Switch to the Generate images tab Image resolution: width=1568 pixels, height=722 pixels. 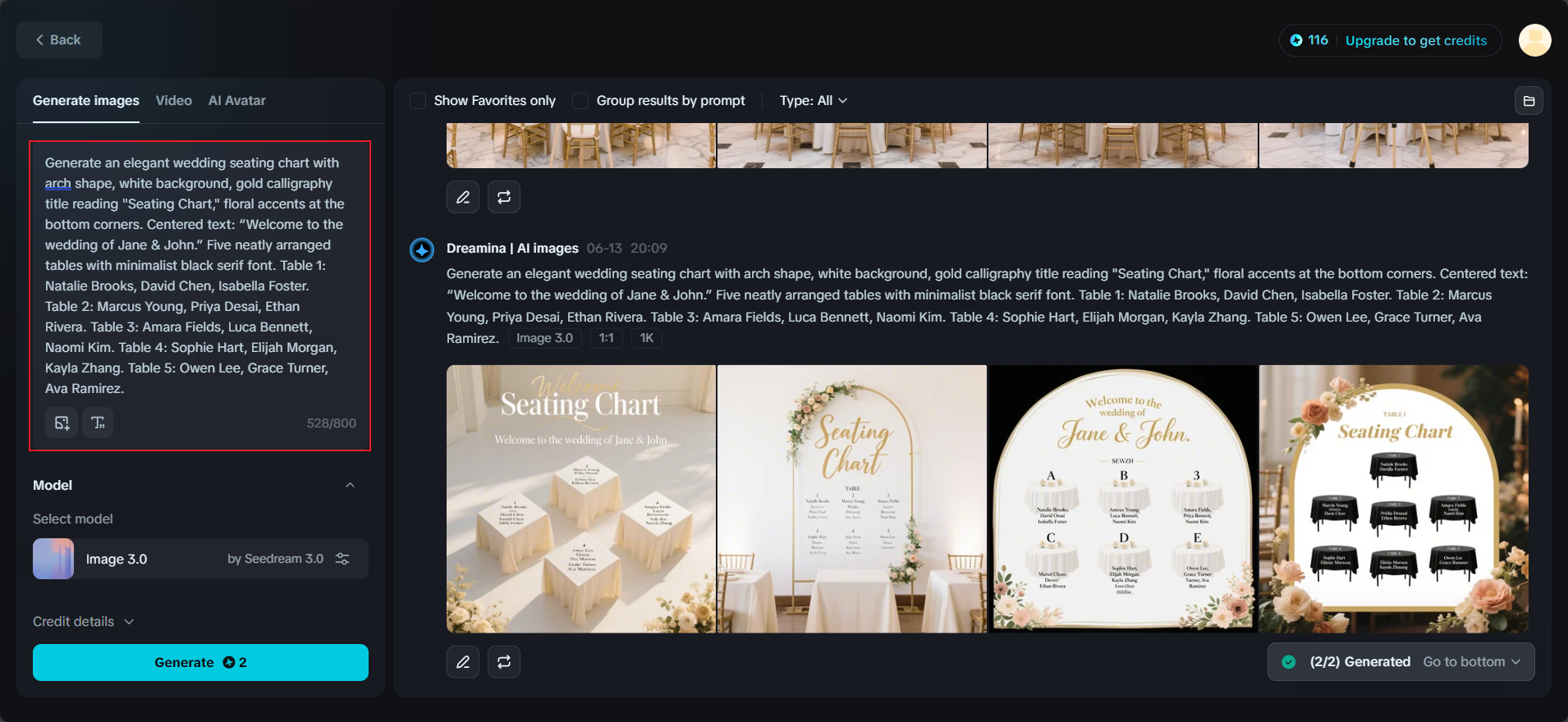(86, 100)
